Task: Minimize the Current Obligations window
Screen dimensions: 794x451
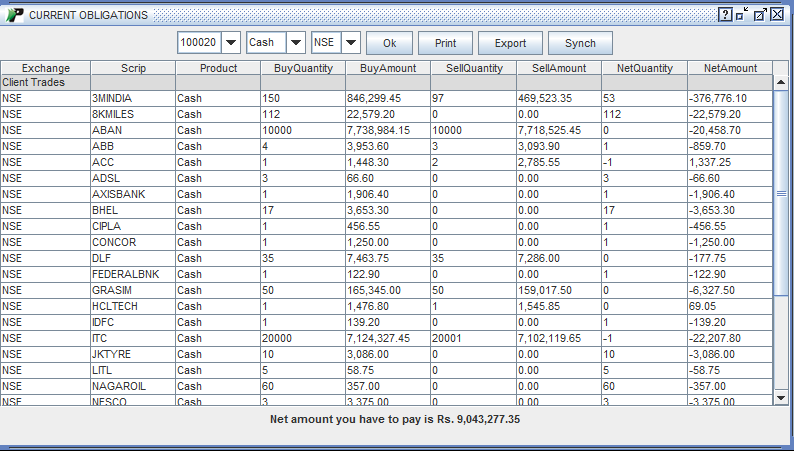Action: [x=742, y=15]
